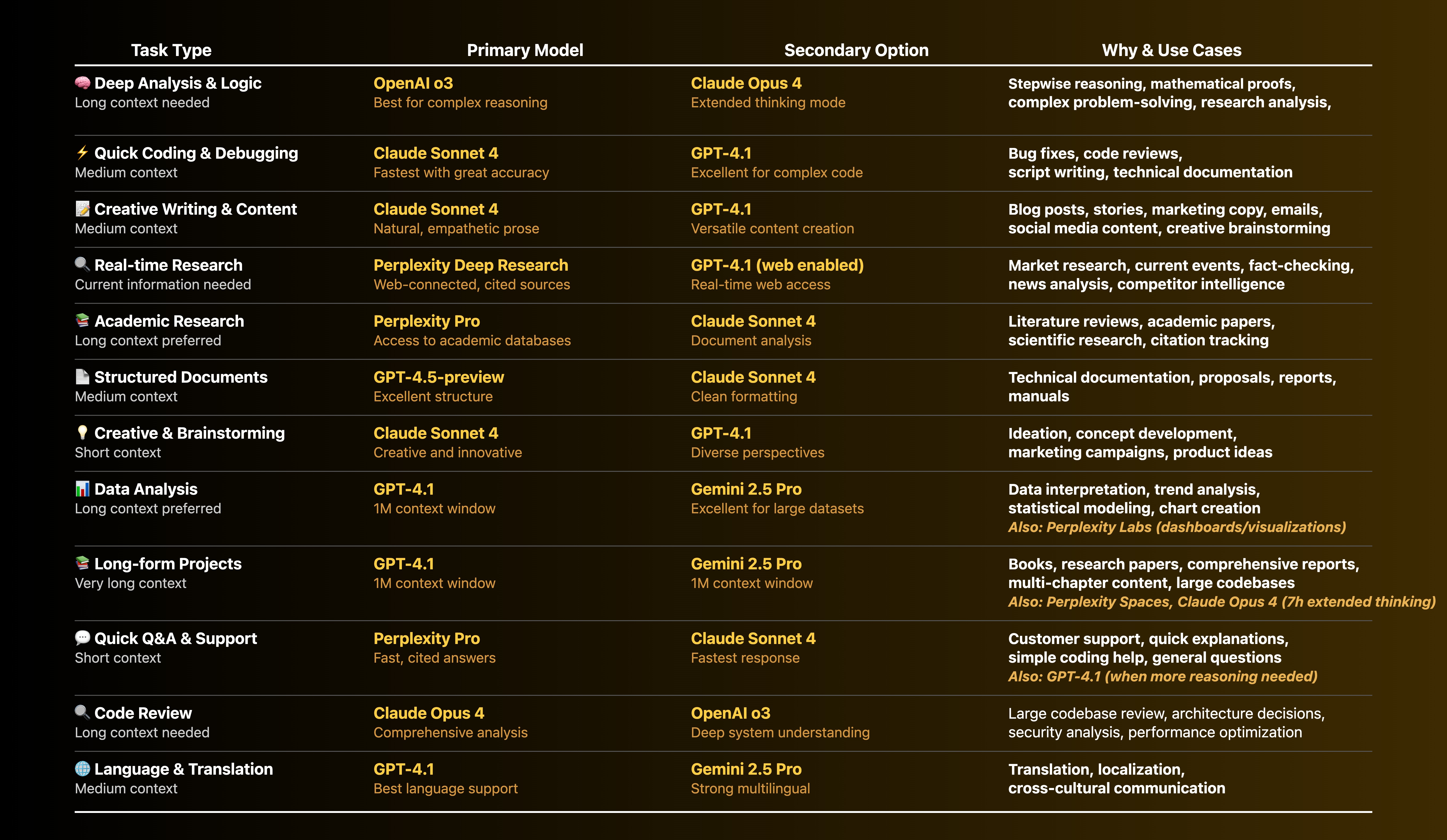Click GPT-4.1 in the Long-form Projects row
Screen dimensions: 1447x840
coord(404,564)
